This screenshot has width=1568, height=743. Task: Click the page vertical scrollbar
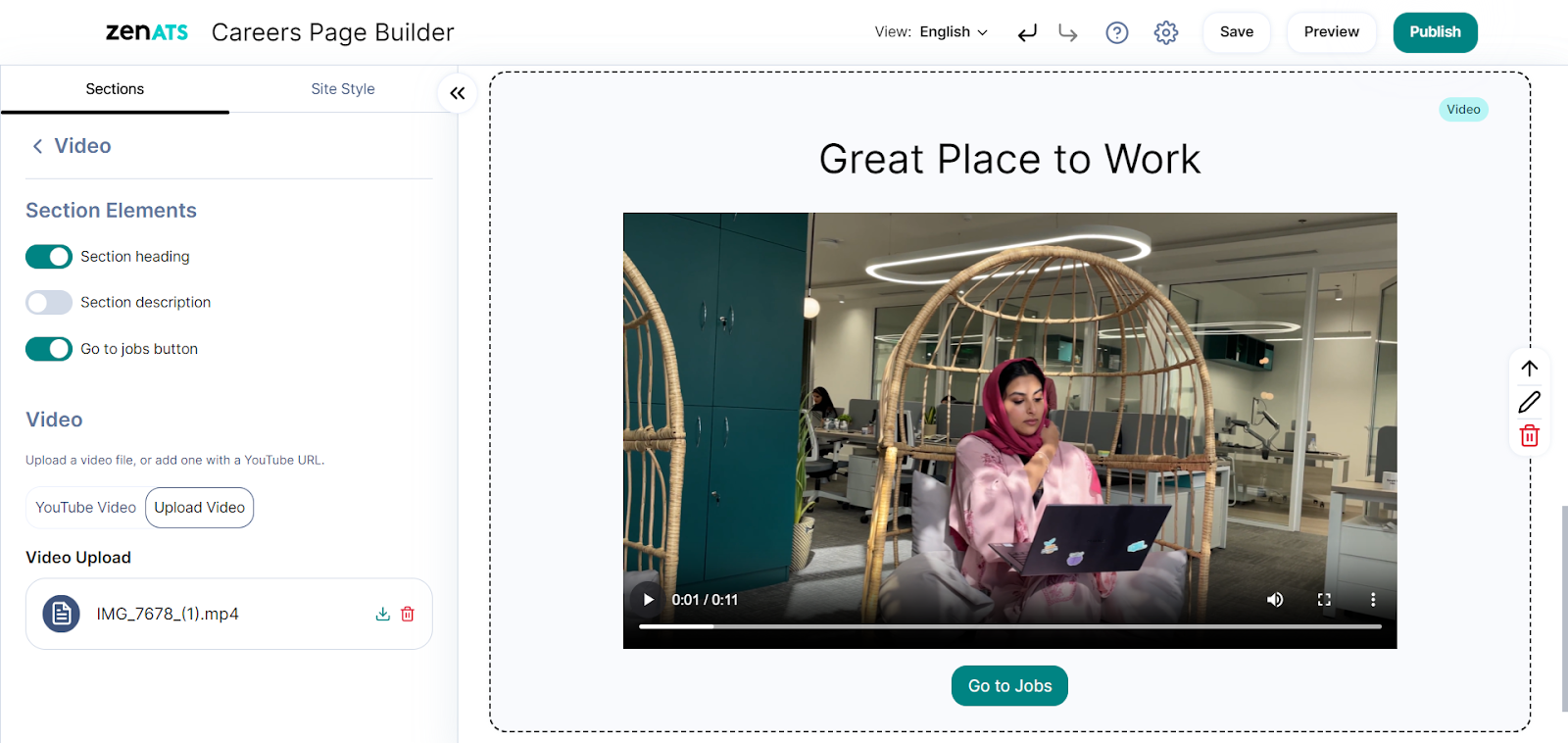point(1564,608)
